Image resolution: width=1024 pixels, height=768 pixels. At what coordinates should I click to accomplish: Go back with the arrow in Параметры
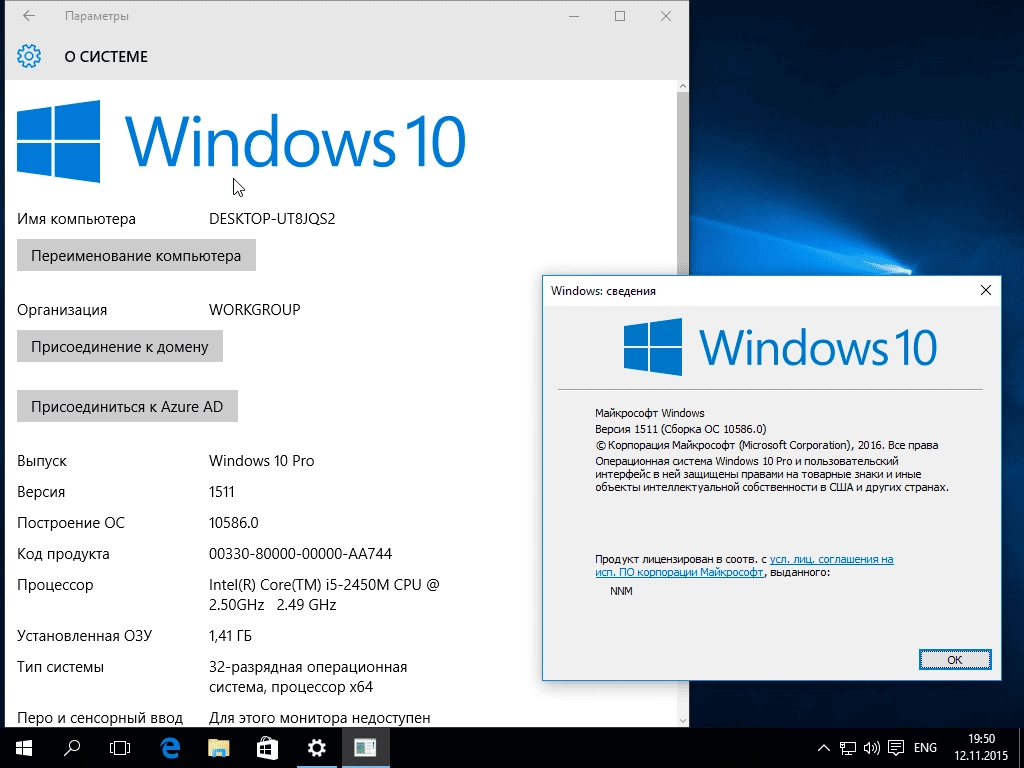coord(29,16)
